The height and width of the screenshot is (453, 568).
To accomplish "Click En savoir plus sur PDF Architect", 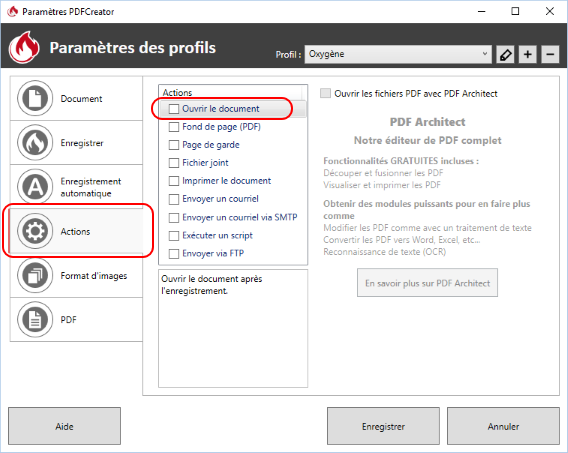I will 427,283.
